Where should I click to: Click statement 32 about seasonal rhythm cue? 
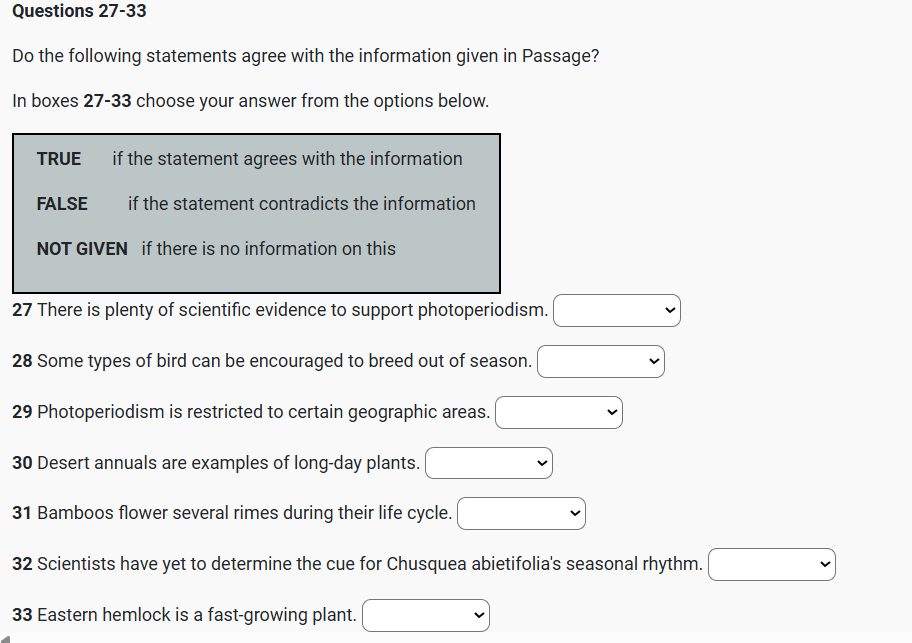click(x=357, y=564)
